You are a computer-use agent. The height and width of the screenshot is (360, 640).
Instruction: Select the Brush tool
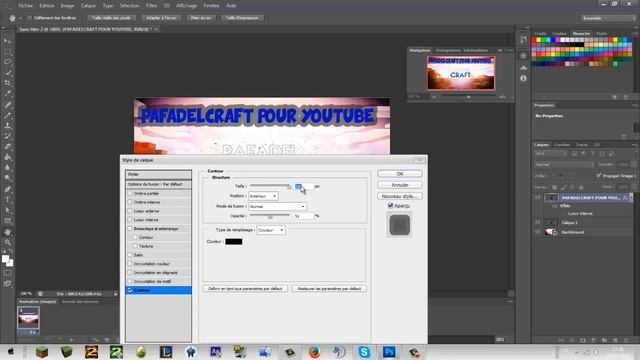(7, 115)
